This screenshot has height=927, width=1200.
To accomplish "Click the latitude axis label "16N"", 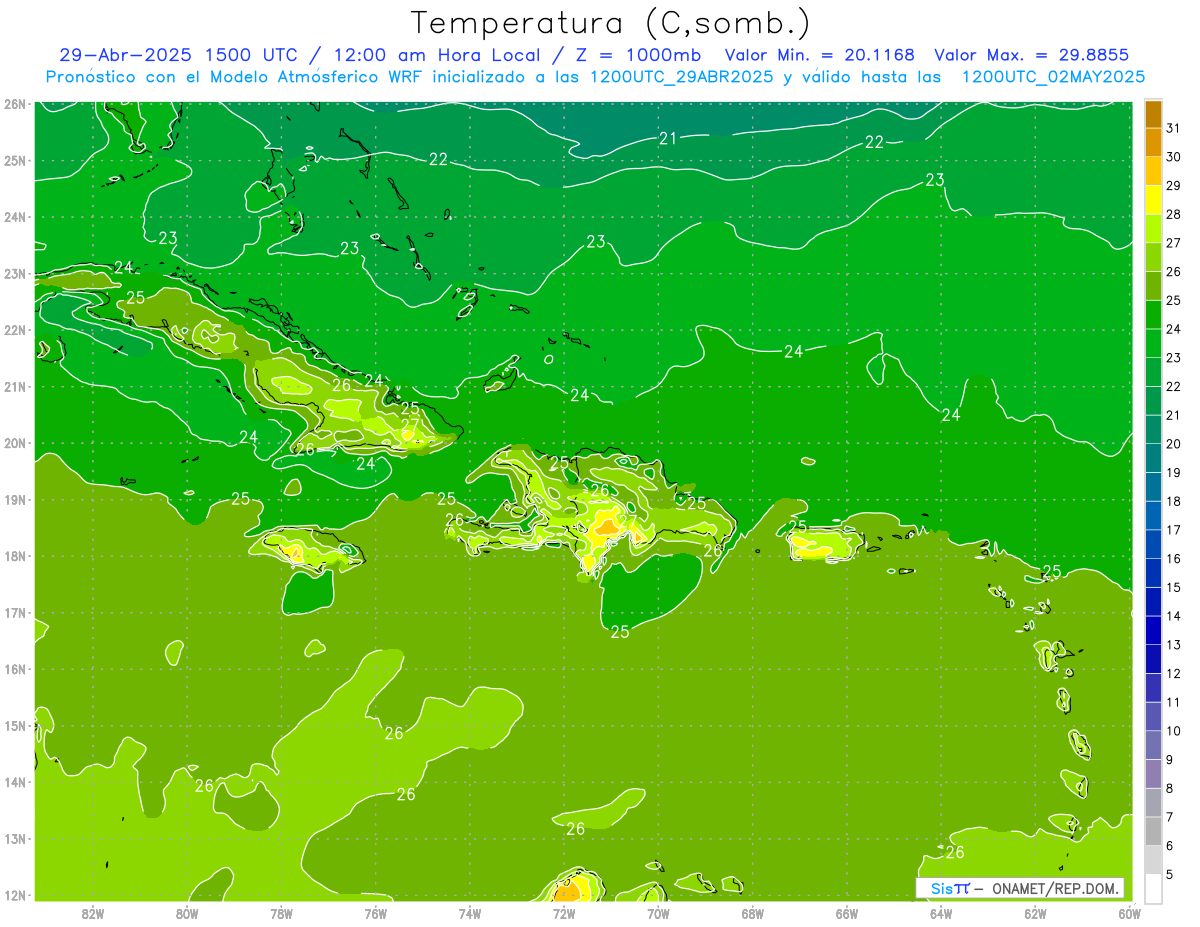I will [14, 669].
